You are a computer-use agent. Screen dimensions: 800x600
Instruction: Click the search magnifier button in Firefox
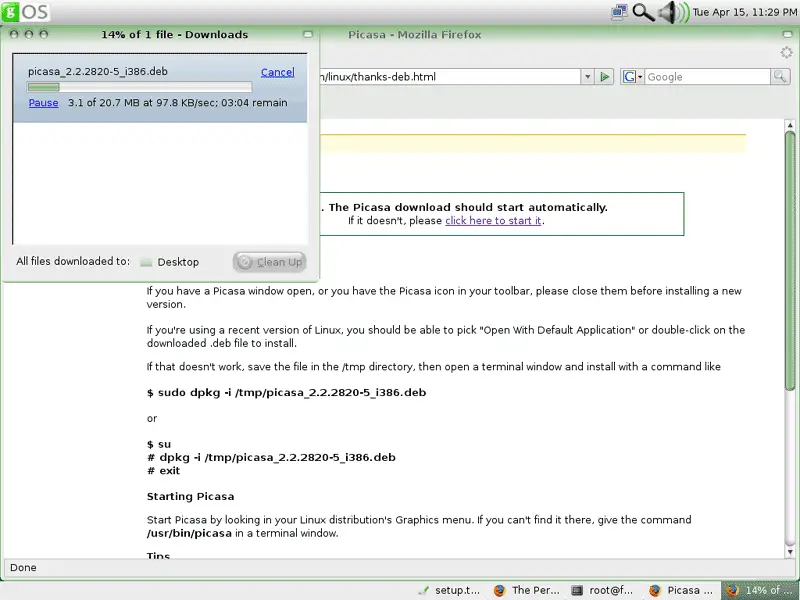(779, 77)
